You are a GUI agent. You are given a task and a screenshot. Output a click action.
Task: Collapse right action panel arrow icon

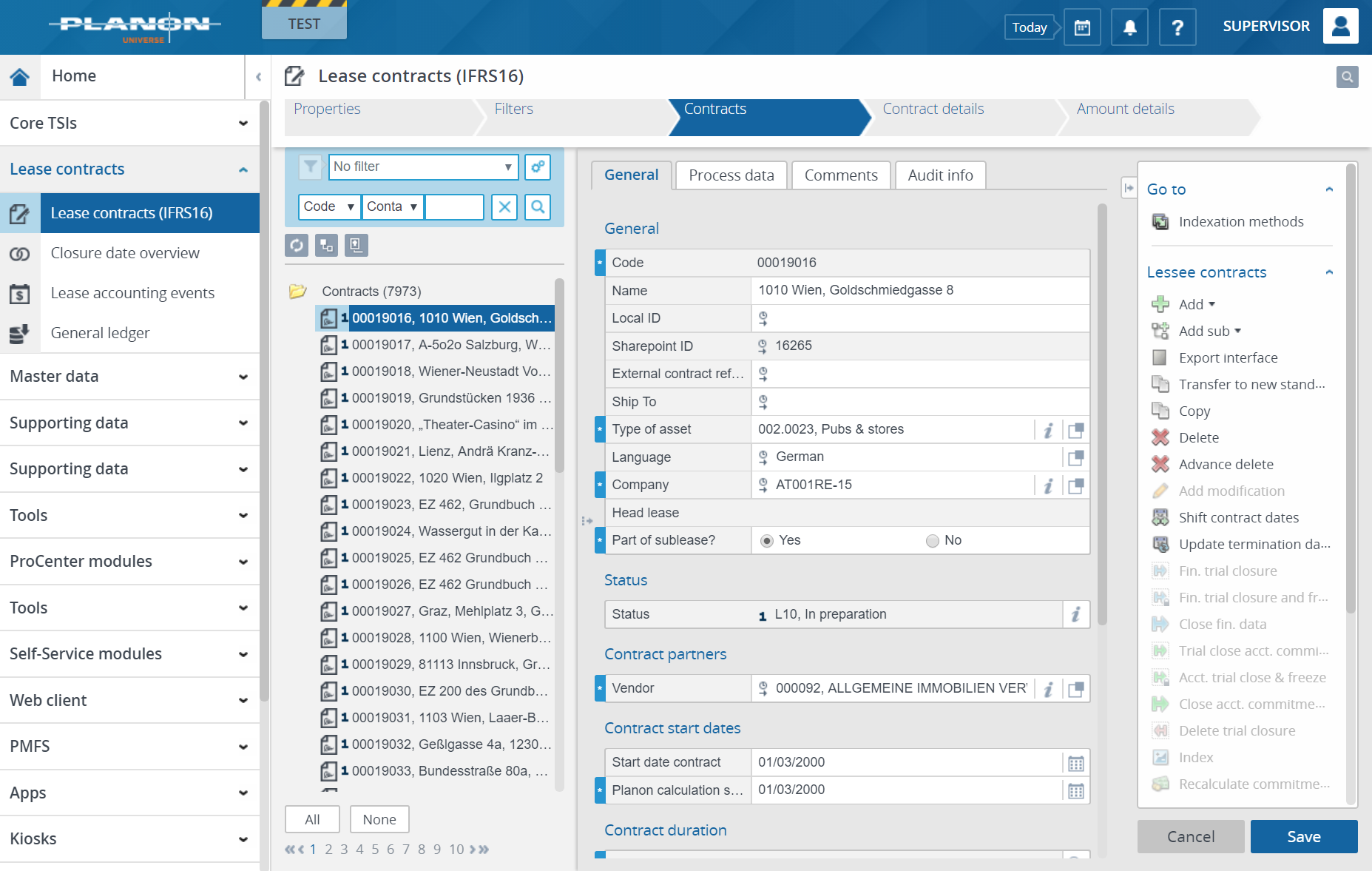[1129, 188]
